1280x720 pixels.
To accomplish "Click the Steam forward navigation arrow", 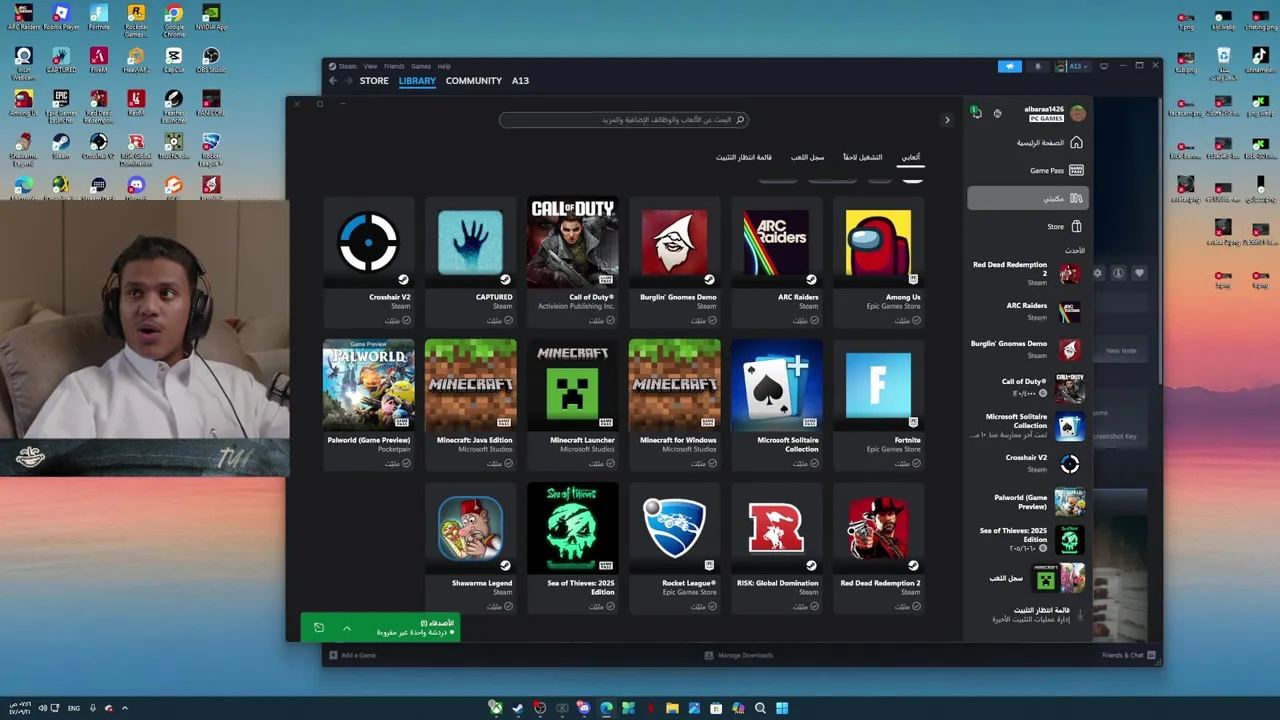I will click(348, 81).
